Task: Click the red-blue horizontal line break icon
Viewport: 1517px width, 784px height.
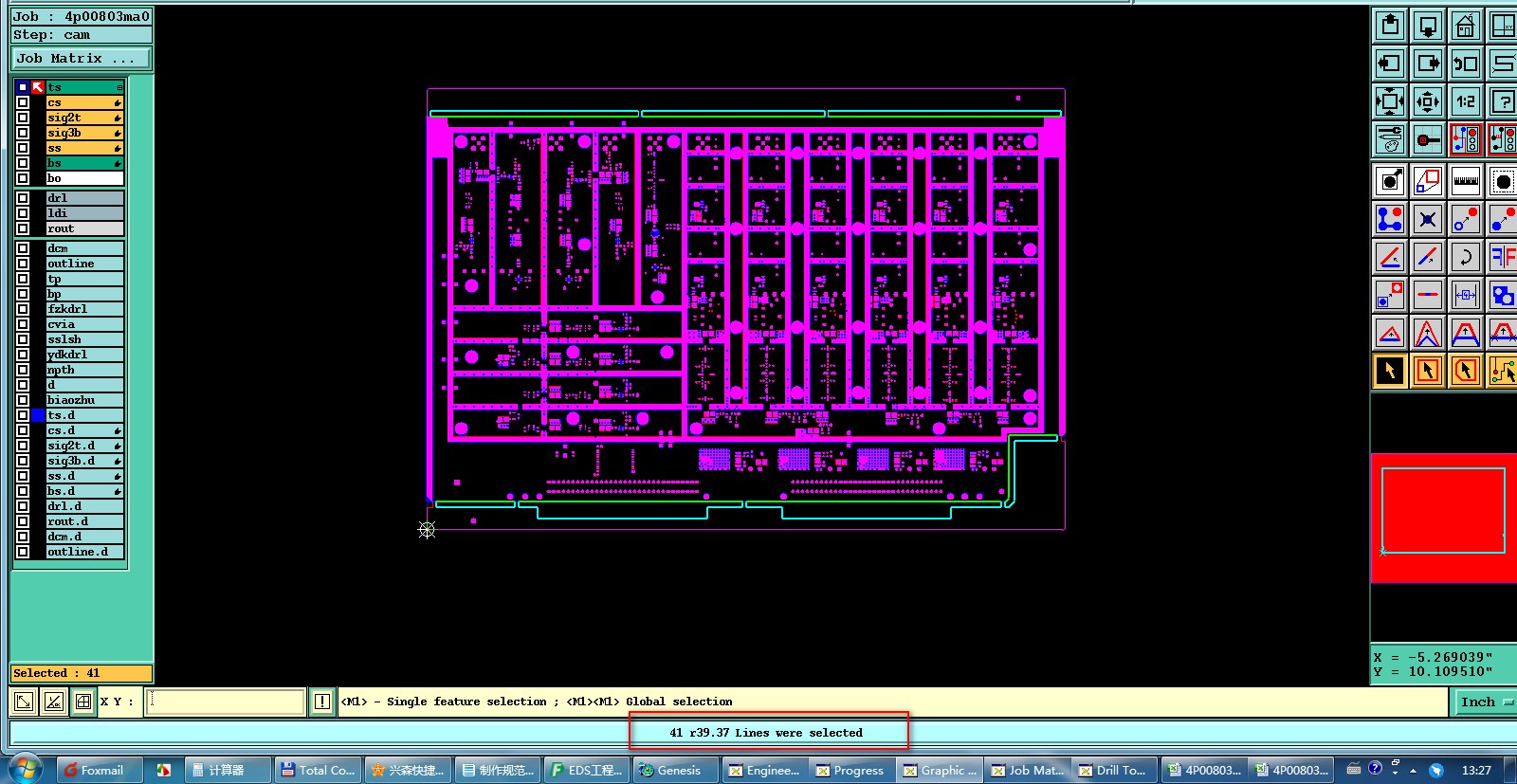Action: pos(1428,295)
